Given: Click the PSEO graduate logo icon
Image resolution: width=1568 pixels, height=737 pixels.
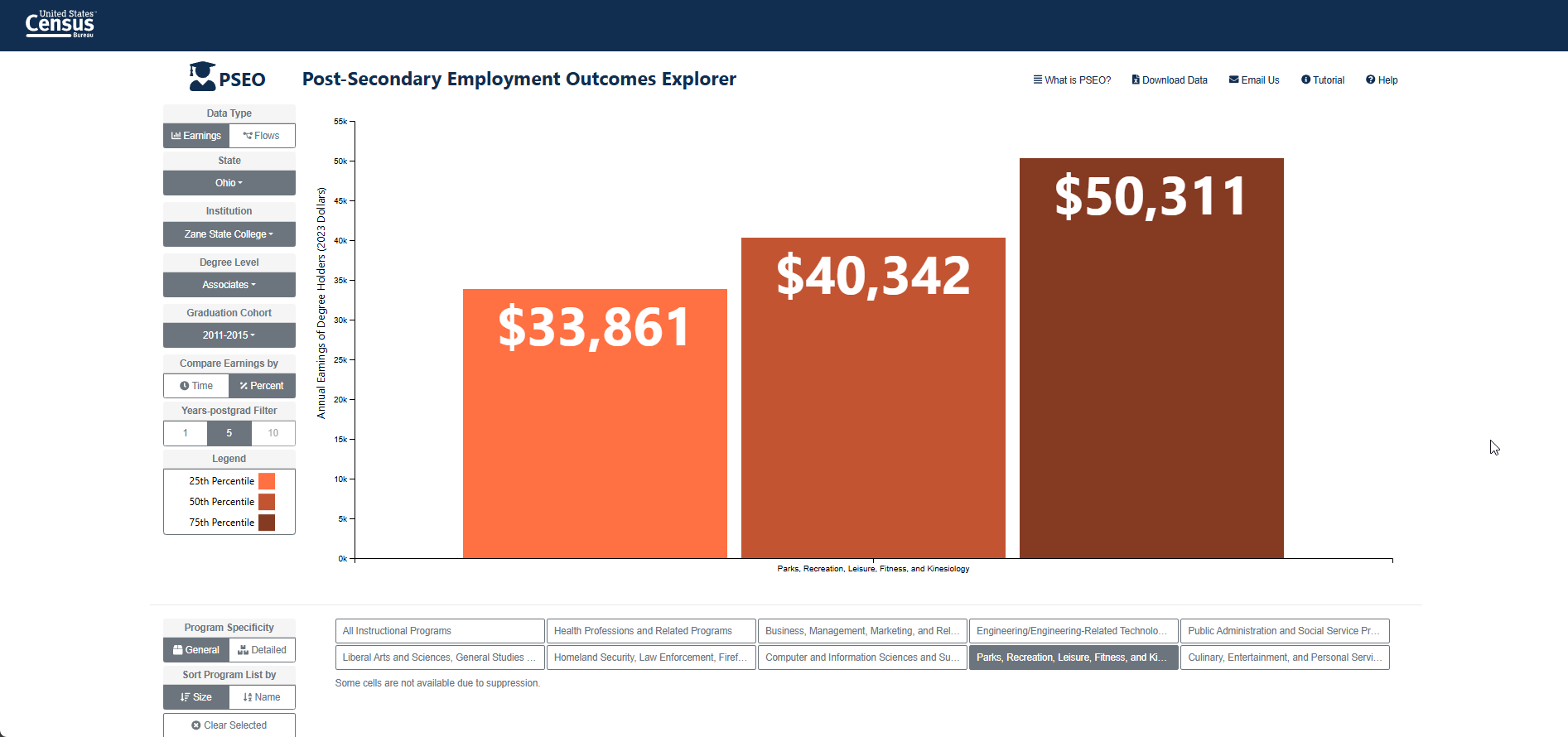Looking at the screenshot, I should click(x=202, y=76).
